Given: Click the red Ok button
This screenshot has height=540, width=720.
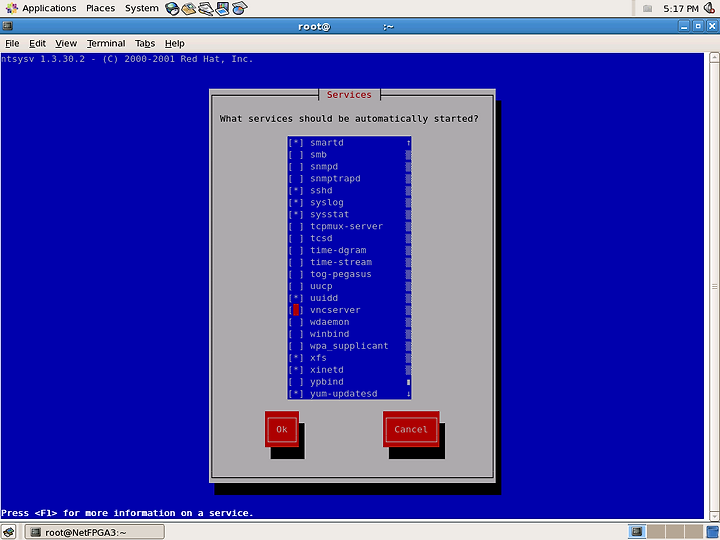Looking at the screenshot, I should pyautogui.click(x=282, y=429).
